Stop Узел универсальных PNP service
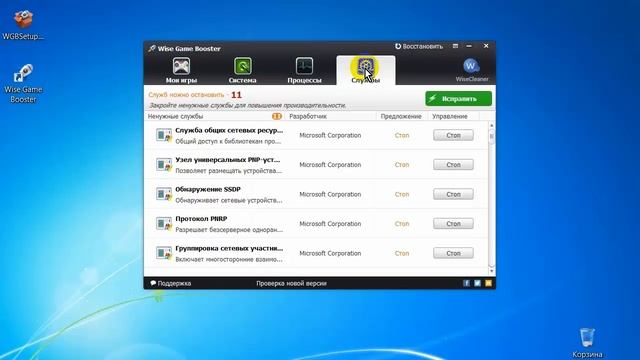Image resolution: width=640 pixels, height=360 pixels. 453,164
